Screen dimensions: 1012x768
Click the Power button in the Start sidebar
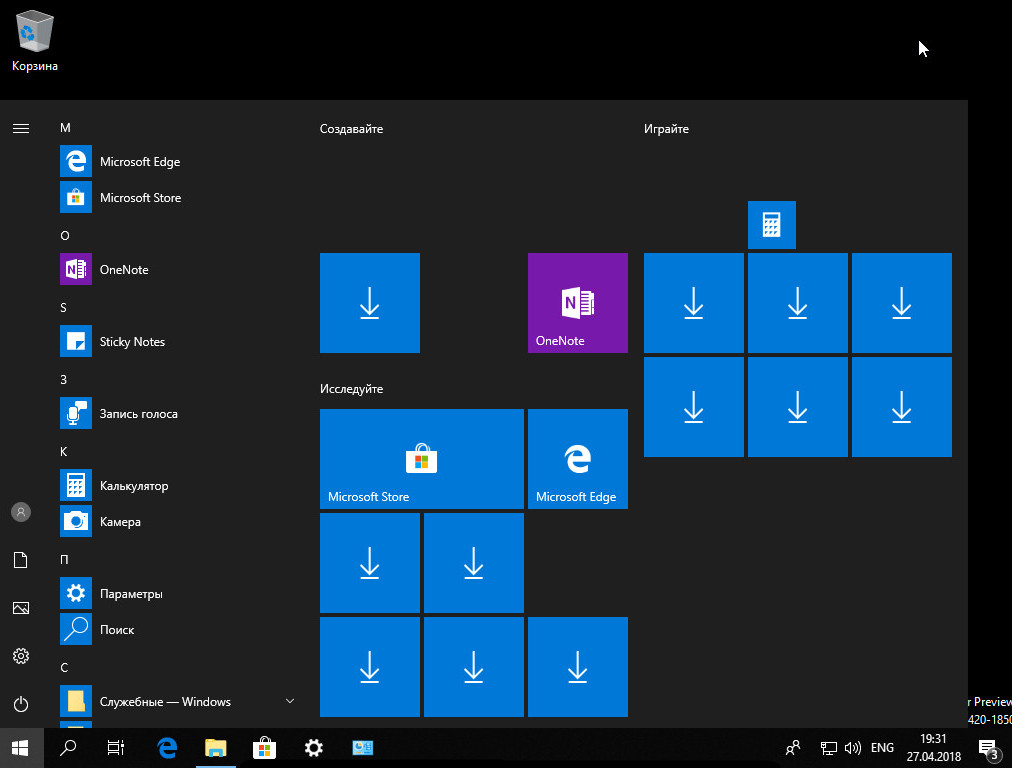pos(21,703)
